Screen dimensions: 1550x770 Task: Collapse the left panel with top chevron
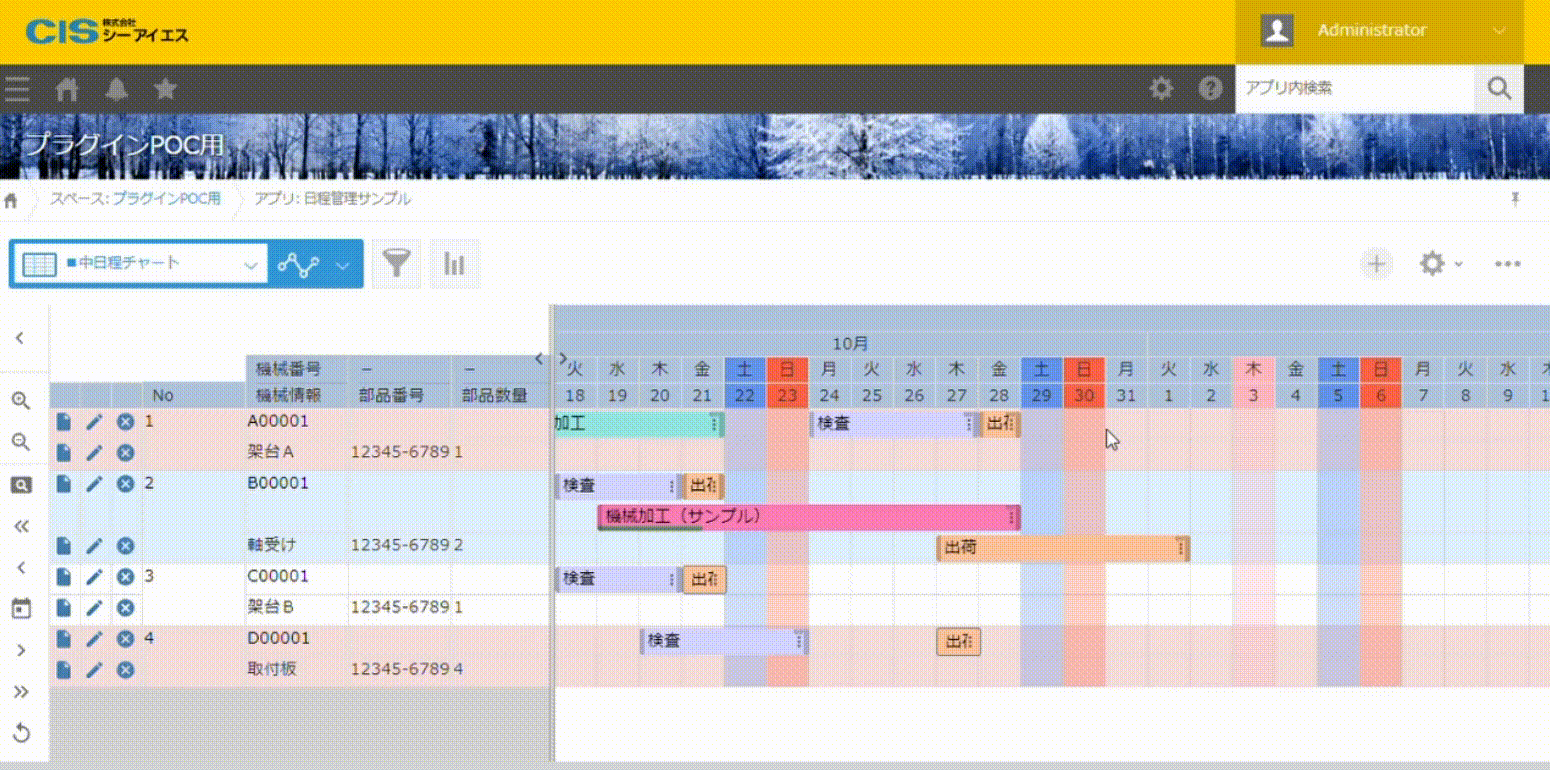20,338
